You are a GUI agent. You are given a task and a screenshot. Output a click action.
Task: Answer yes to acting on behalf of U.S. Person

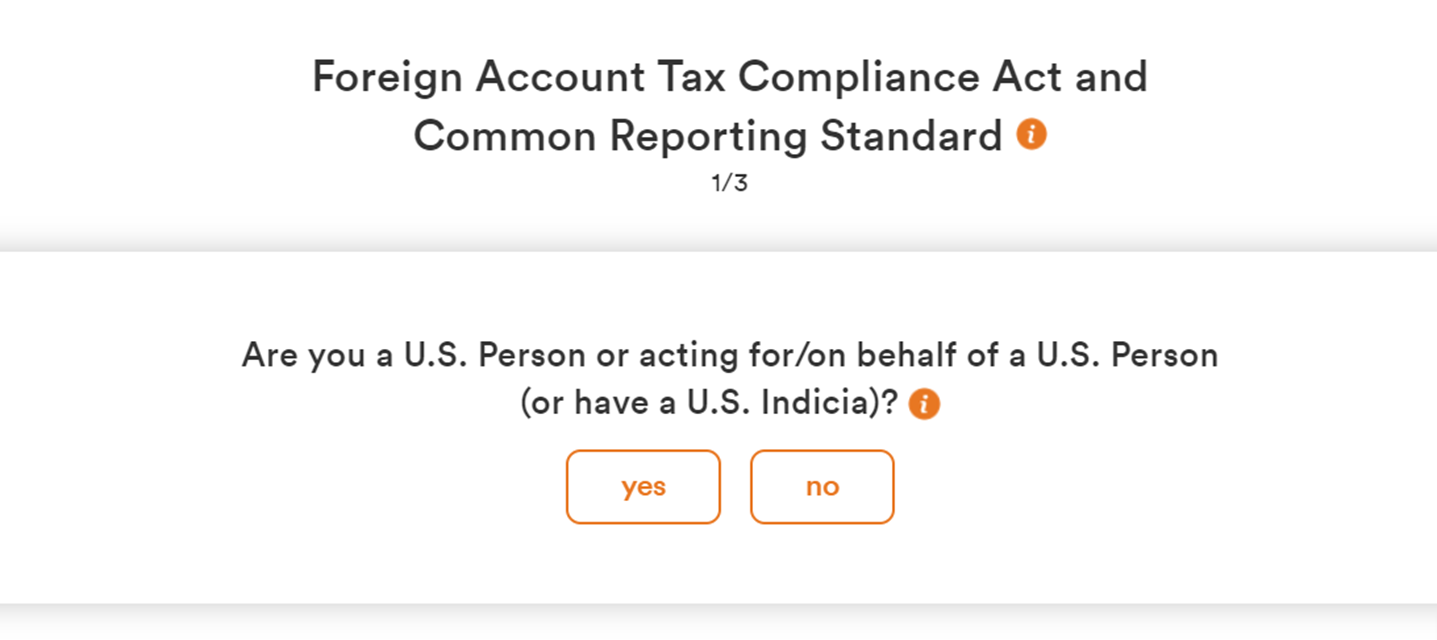click(643, 487)
